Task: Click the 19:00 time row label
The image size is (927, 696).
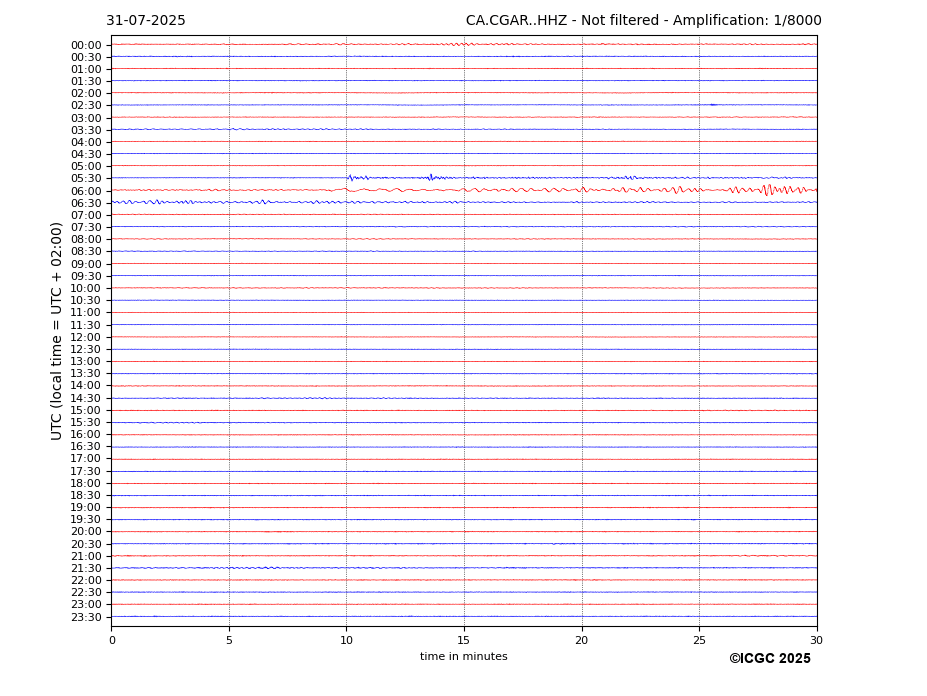Action: coord(86,507)
